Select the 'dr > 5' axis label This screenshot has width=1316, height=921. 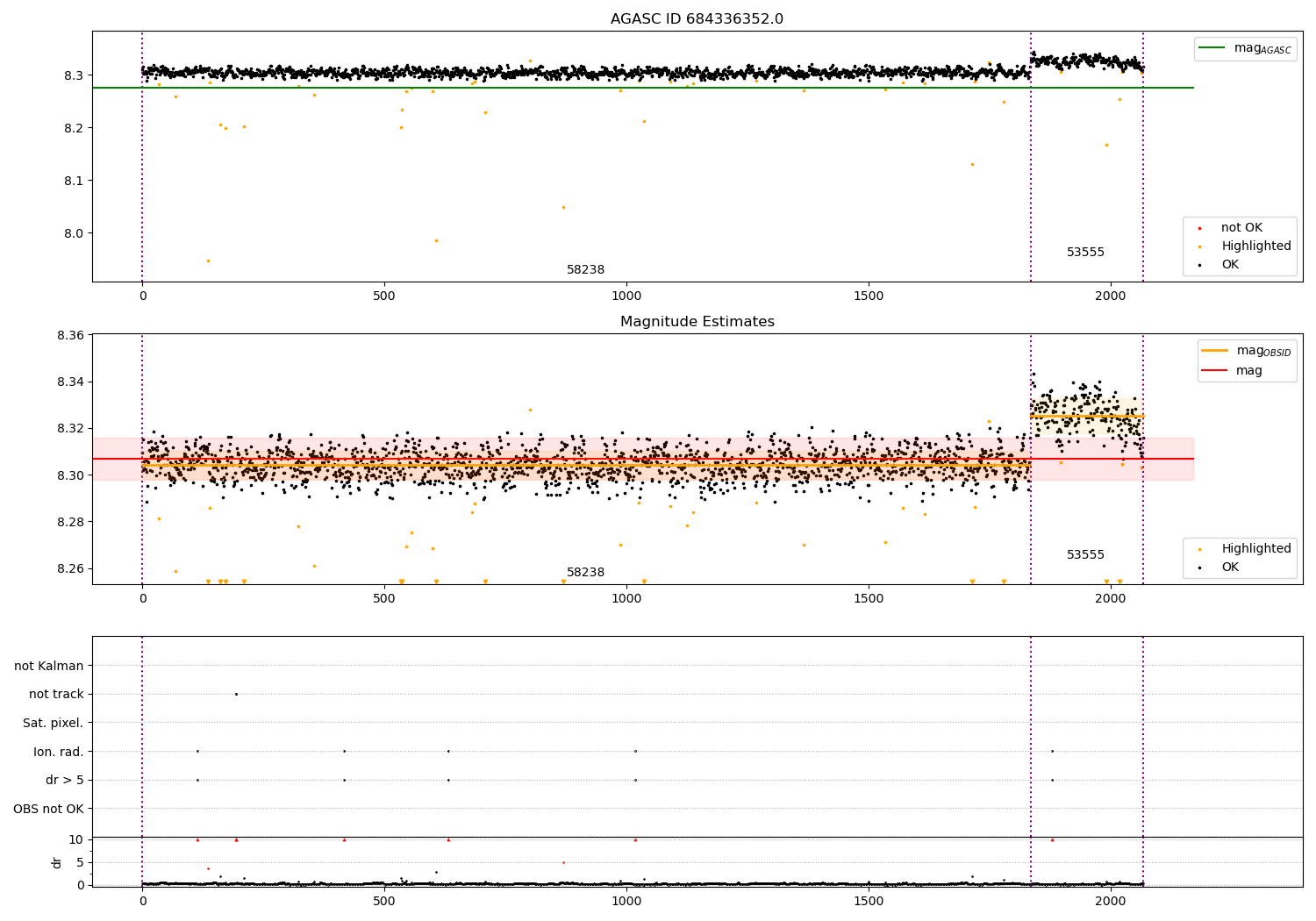(x=65, y=780)
